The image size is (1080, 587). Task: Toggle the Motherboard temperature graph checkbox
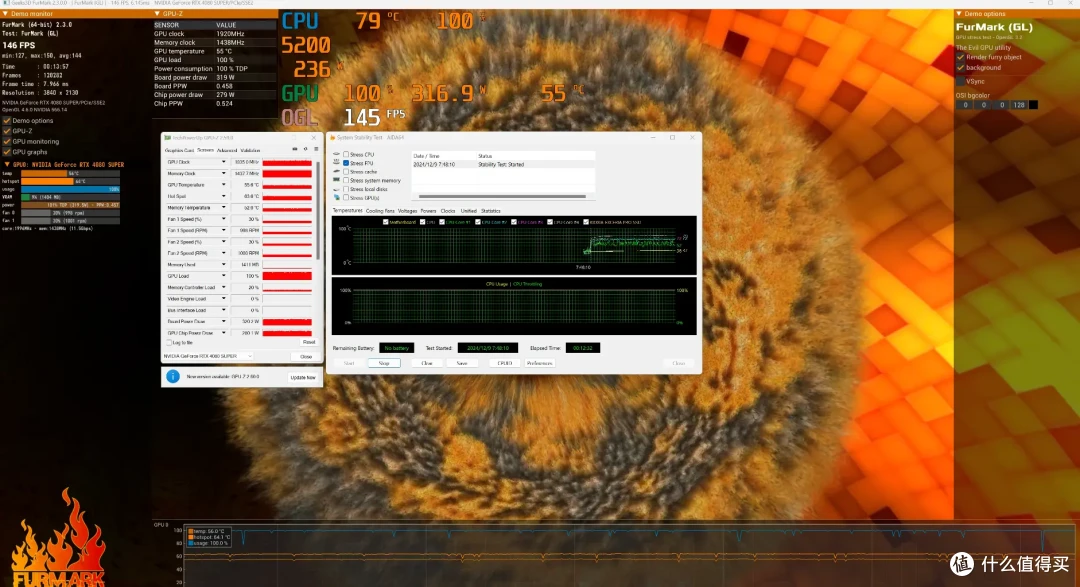click(385, 222)
